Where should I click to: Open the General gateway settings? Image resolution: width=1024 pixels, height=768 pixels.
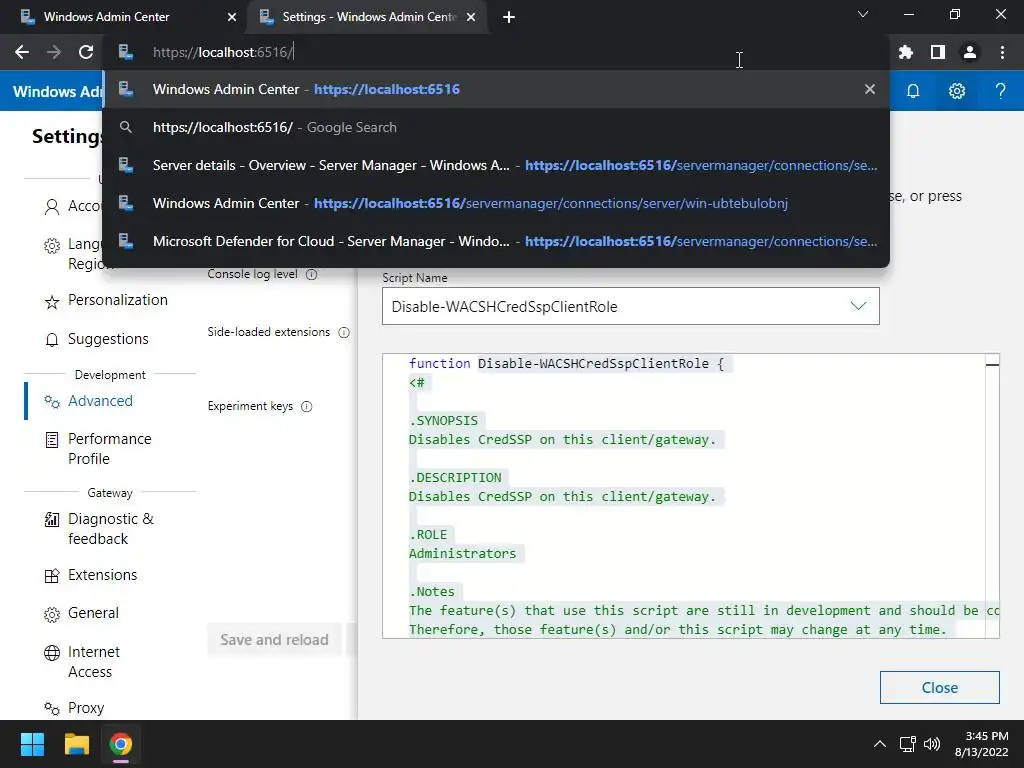tap(93, 613)
